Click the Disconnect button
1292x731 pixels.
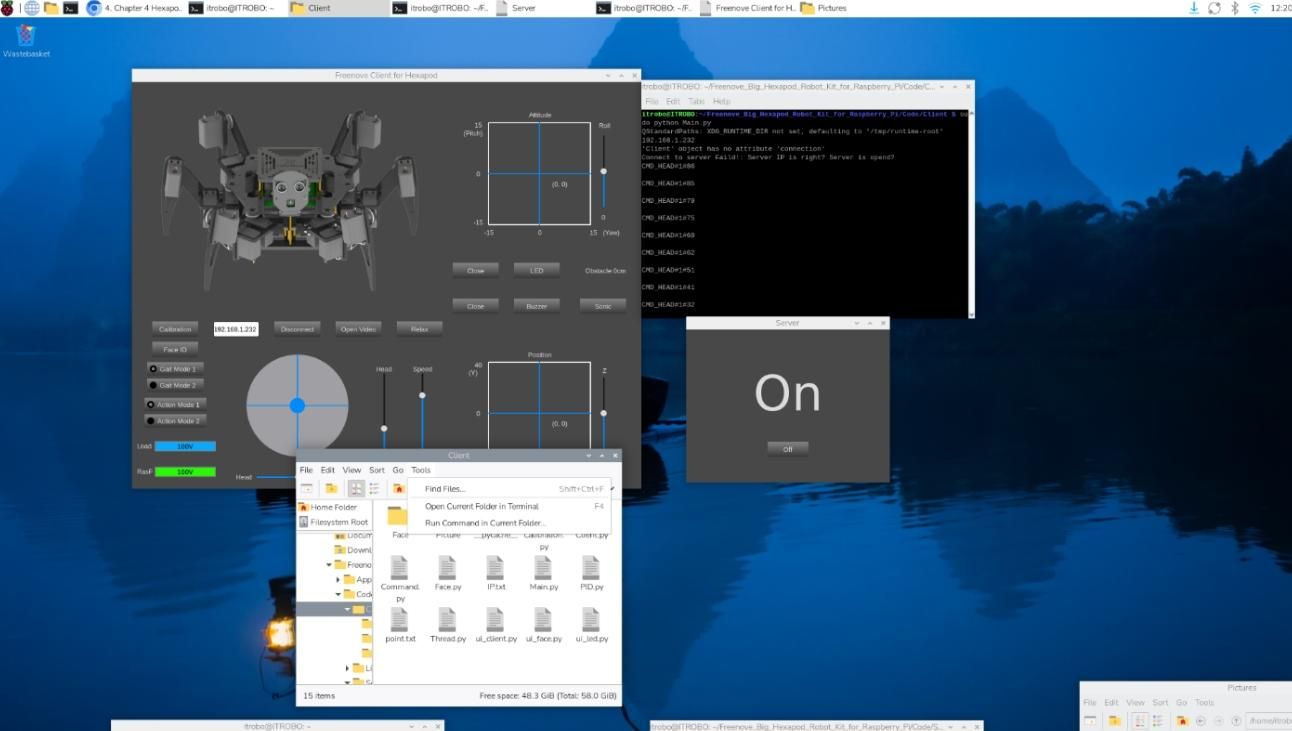click(x=297, y=329)
